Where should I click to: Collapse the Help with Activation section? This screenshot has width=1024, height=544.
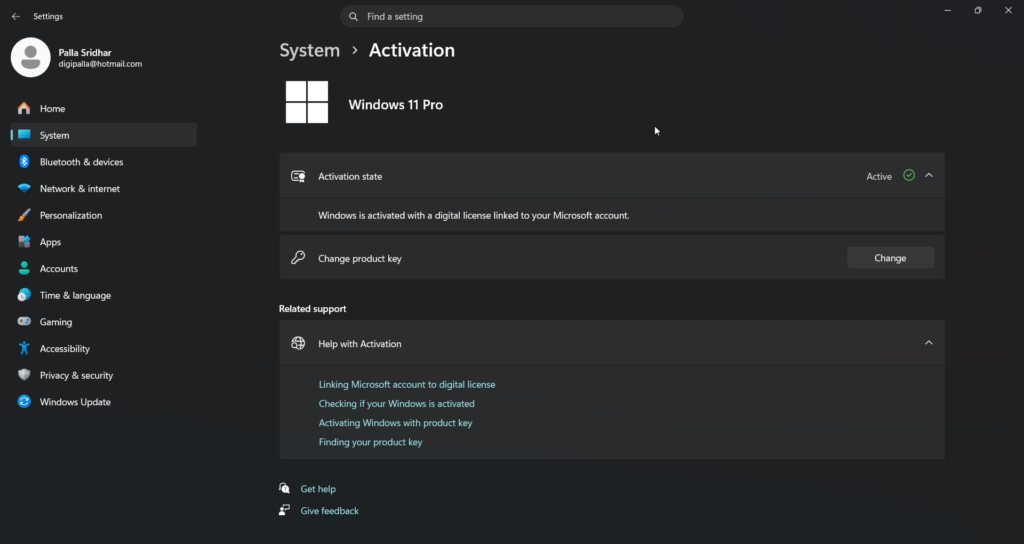point(929,342)
